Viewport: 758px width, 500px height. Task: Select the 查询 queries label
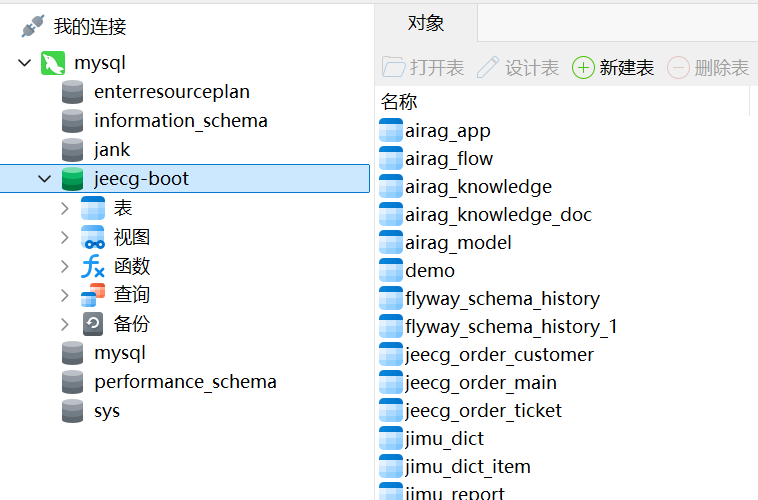click(x=132, y=295)
